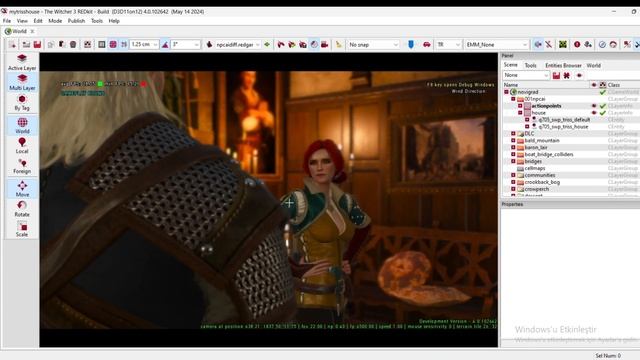This screenshot has height=360, width=640.
Task: Select the baron_lair layer group
Action: [x=536, y=148]
